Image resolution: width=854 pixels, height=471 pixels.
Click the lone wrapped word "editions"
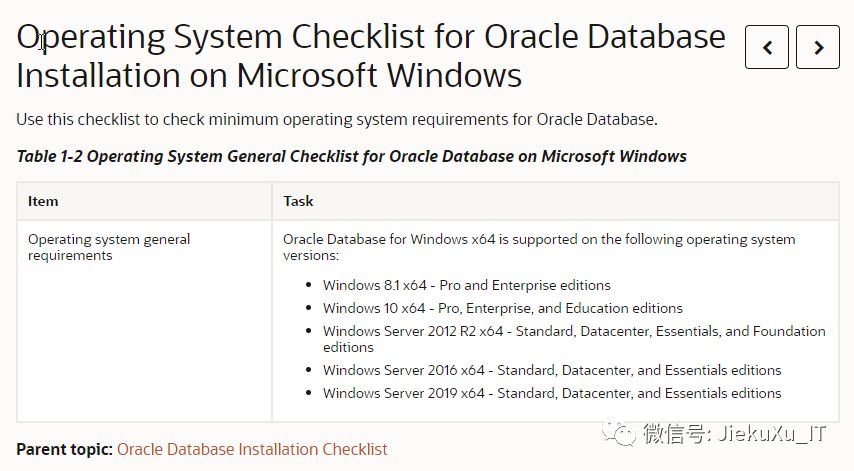348,347
